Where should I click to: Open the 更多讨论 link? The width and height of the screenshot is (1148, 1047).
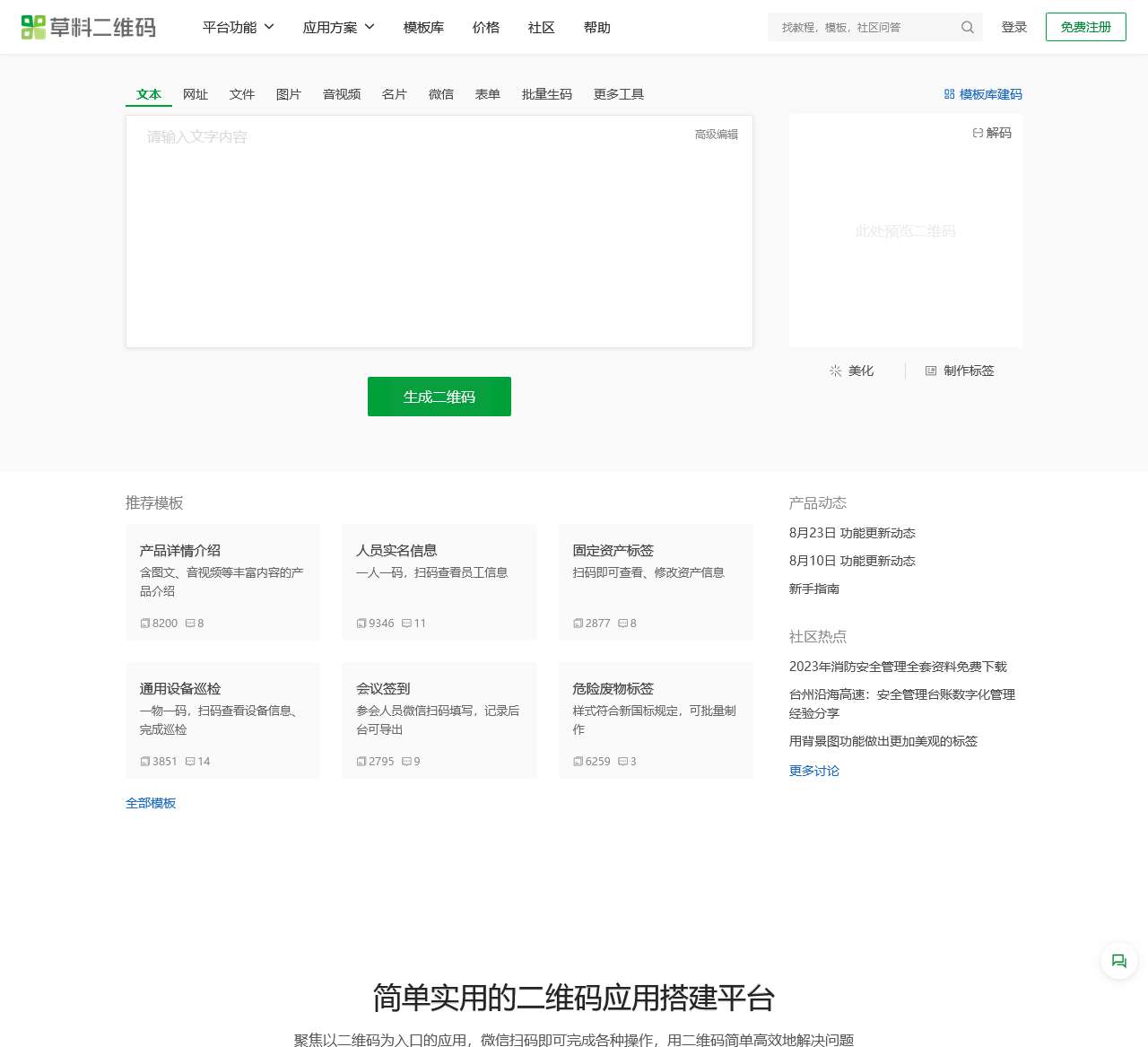click(x=814, y=771)
